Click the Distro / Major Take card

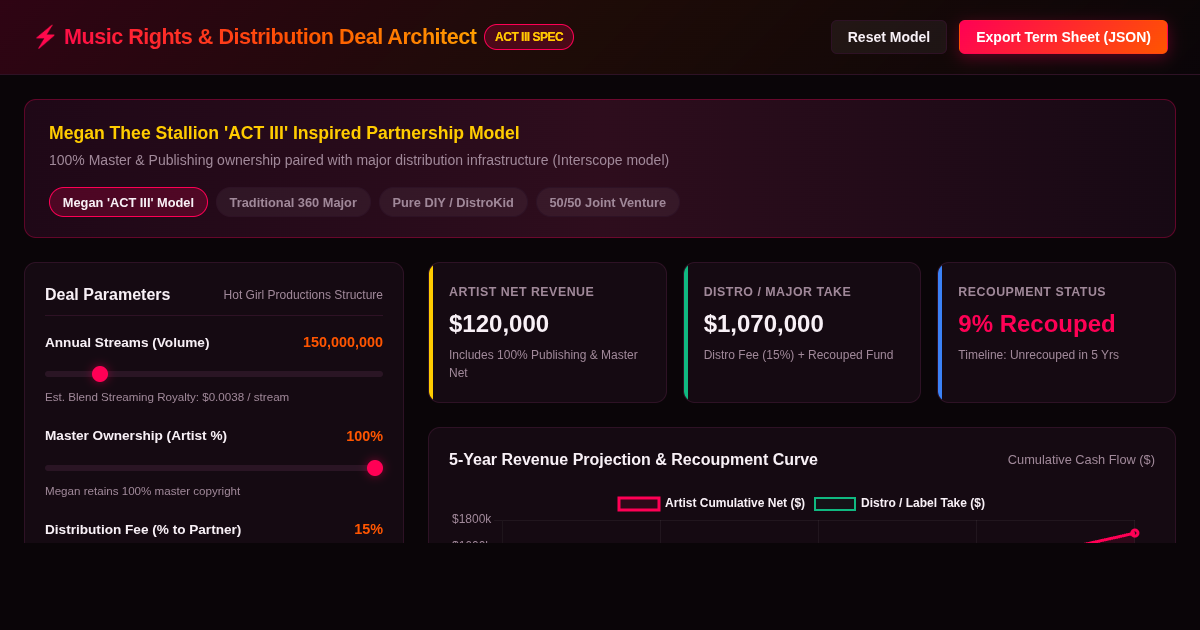(x=802, y=332)
